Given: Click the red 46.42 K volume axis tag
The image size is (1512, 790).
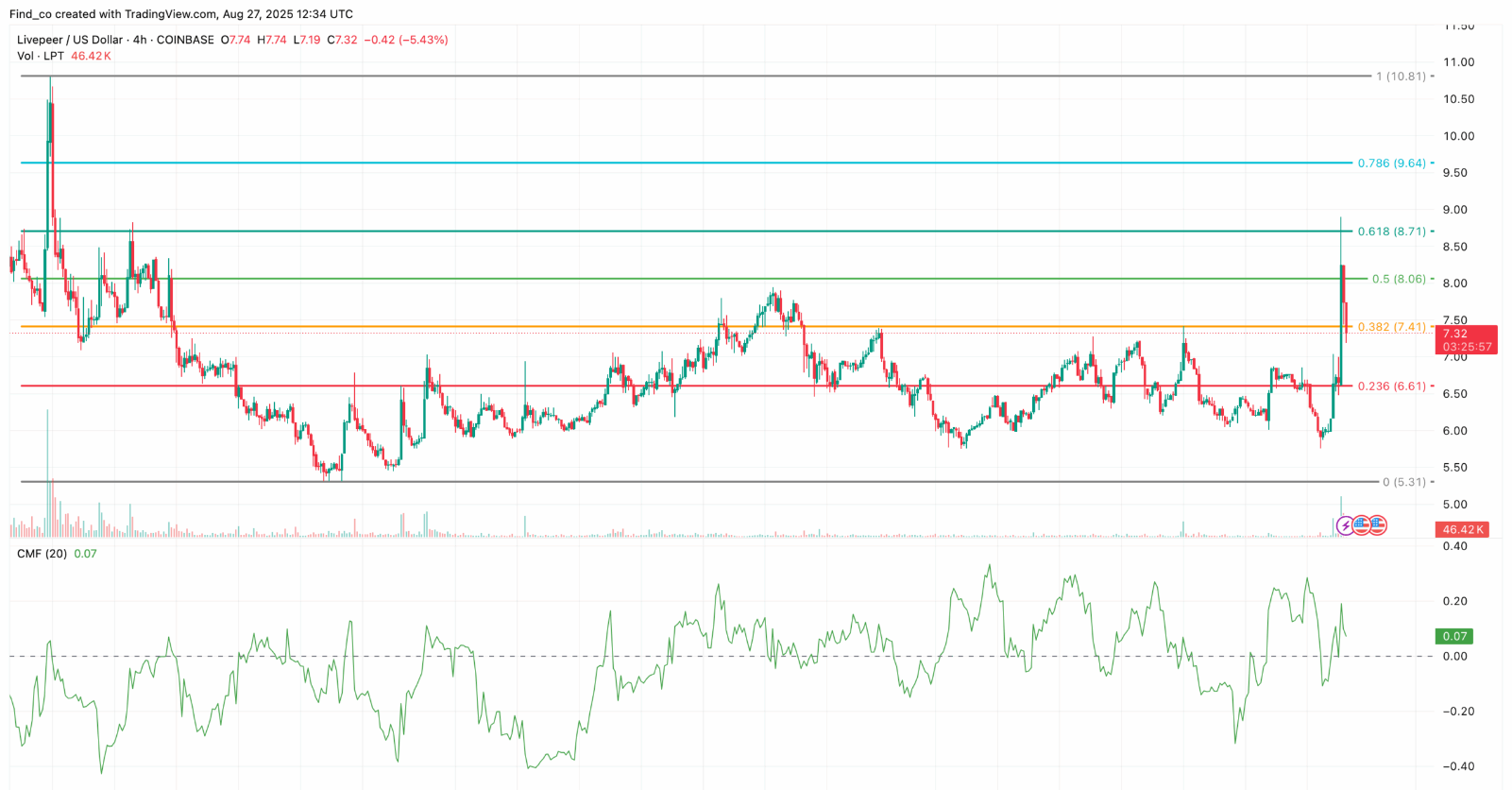Looking at the screenshot, I should point(1463,529).
